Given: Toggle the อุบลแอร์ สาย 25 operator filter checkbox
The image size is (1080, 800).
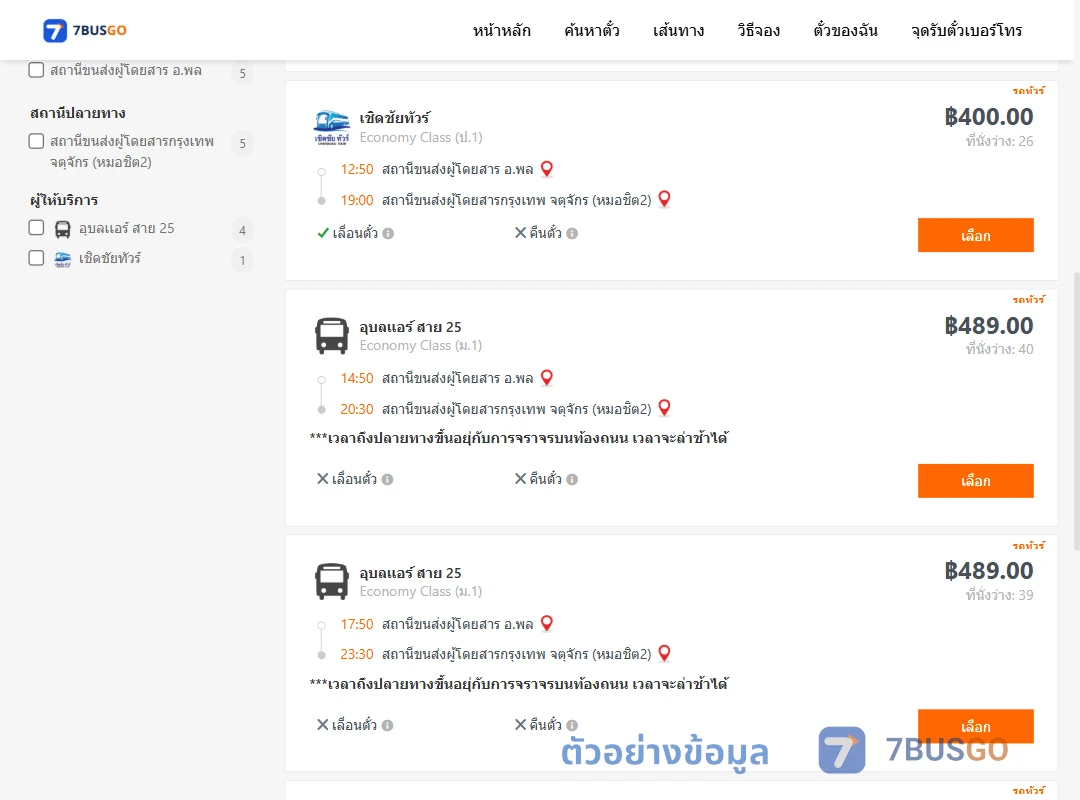Looking at the screenshot, I should point(37,228).
